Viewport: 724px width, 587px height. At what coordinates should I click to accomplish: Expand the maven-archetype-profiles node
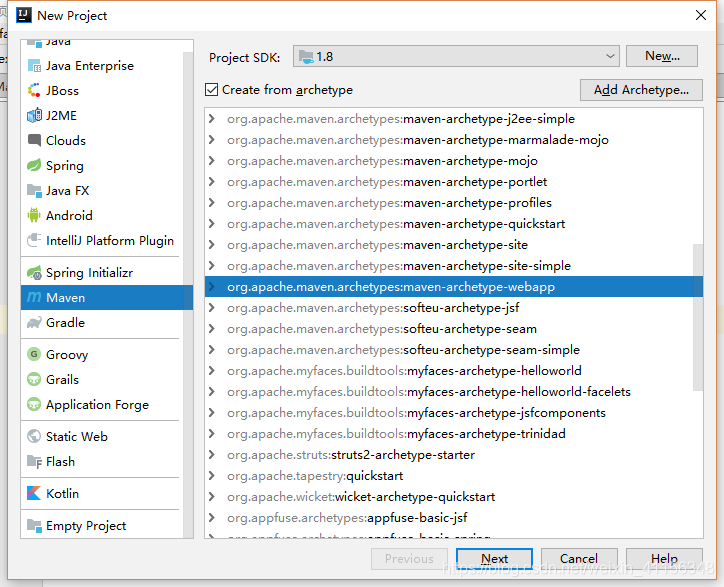212,203
